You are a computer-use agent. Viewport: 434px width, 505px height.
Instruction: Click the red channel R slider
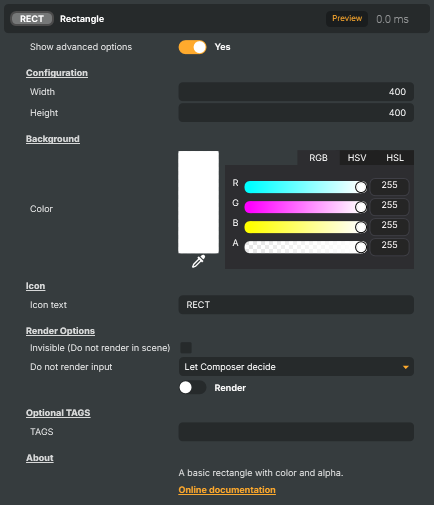tap(305, 187)
